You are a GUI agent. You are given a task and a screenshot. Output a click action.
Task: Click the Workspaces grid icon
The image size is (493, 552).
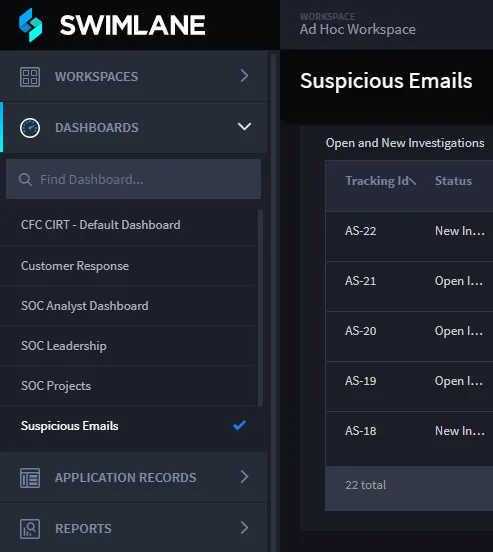(30, 76)
